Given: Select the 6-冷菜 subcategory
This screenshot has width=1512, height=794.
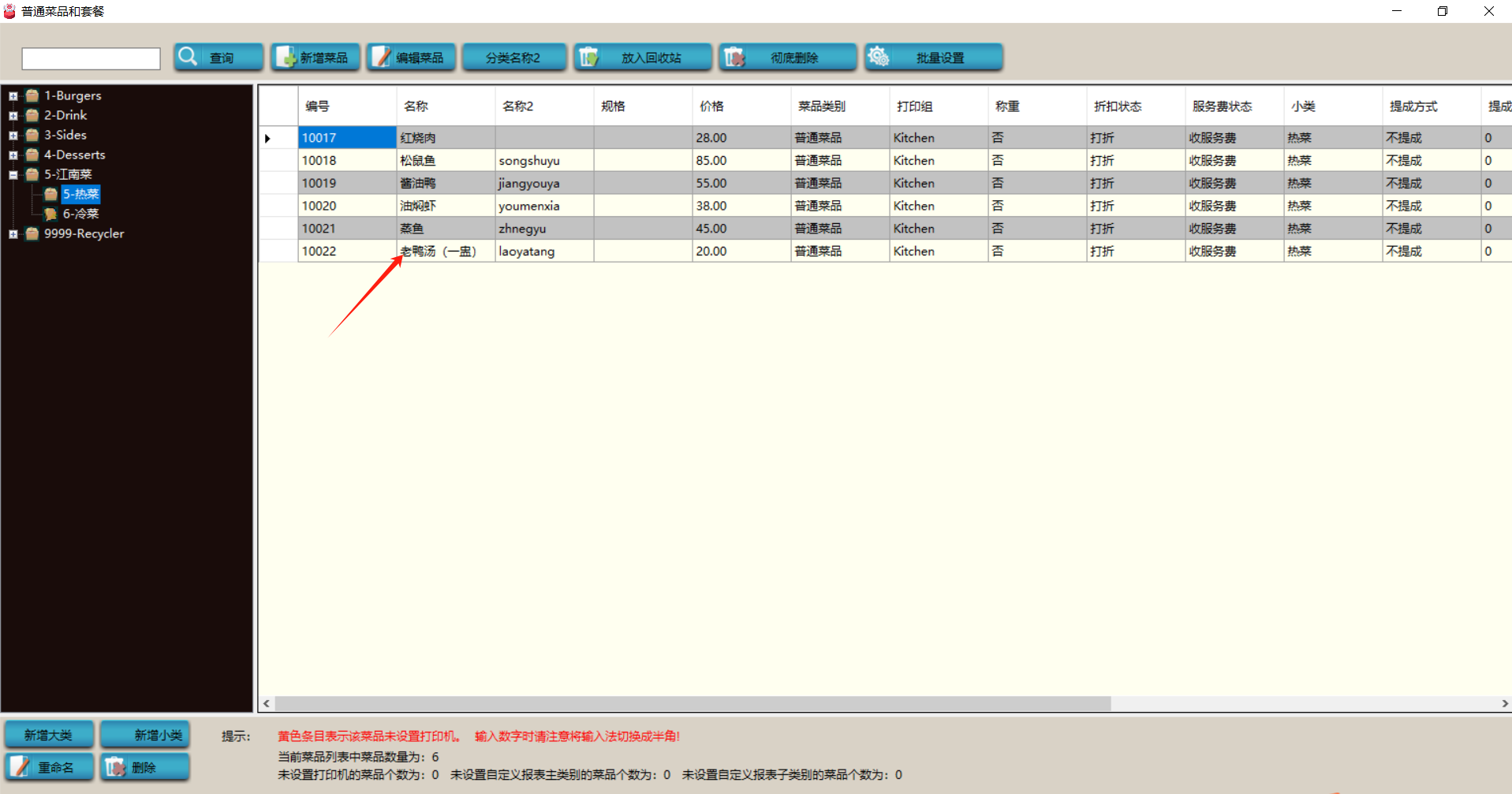Looking at the screenshot, I should coord(80,214).
